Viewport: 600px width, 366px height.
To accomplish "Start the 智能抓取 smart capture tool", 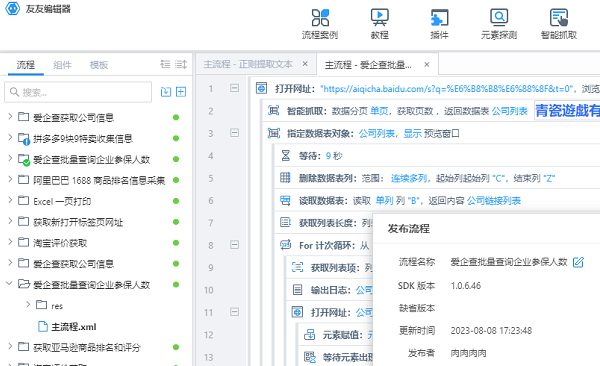I will pyautogui.click(x=559, y=24).
